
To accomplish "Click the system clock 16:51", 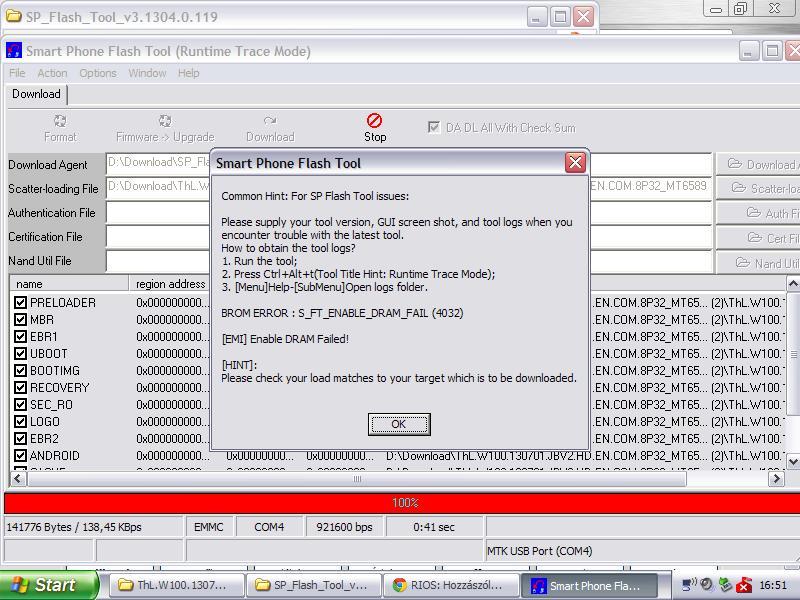I will coord(773,585).
